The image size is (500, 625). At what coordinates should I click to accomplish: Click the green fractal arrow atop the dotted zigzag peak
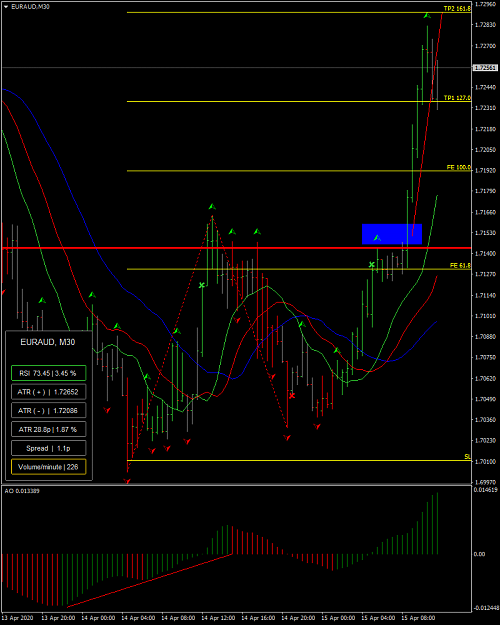click(x=212, y=206)
